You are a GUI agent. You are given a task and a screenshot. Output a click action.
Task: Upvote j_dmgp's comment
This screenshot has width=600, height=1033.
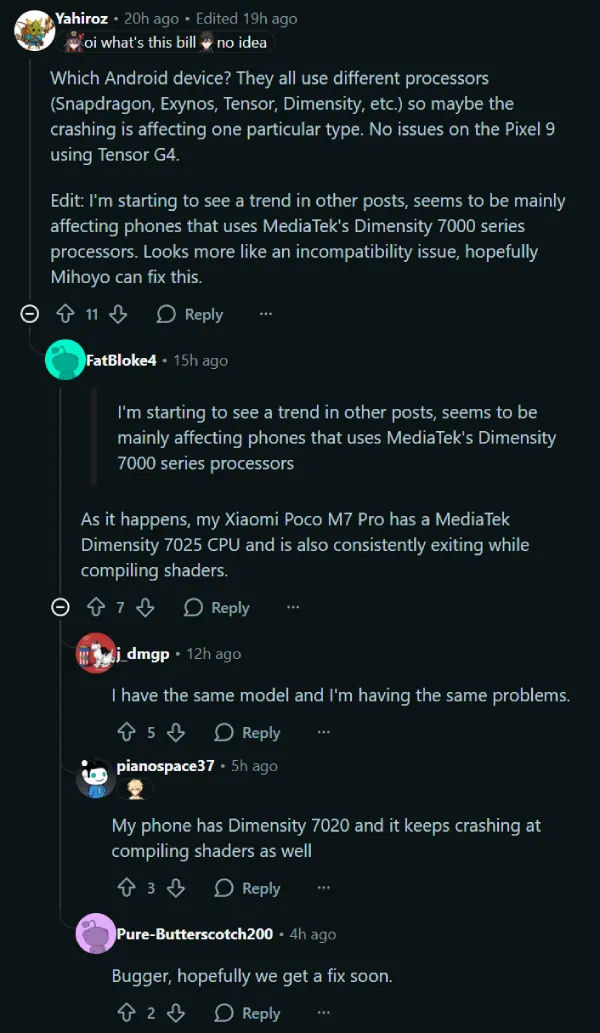[x=126, y=732]
